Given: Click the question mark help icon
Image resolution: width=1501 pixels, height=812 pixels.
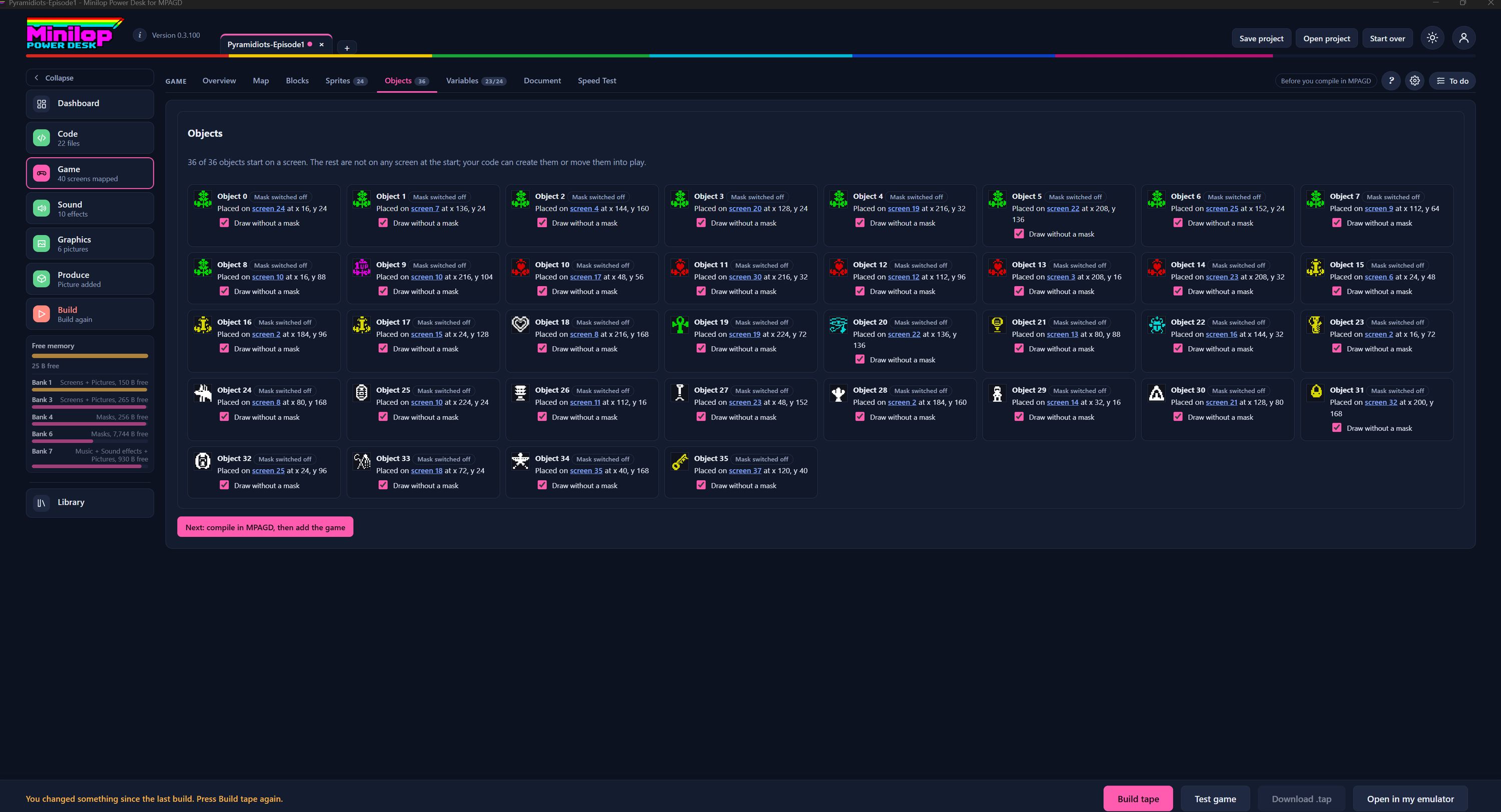Looking at the screenshot, I should (1391, 81).
